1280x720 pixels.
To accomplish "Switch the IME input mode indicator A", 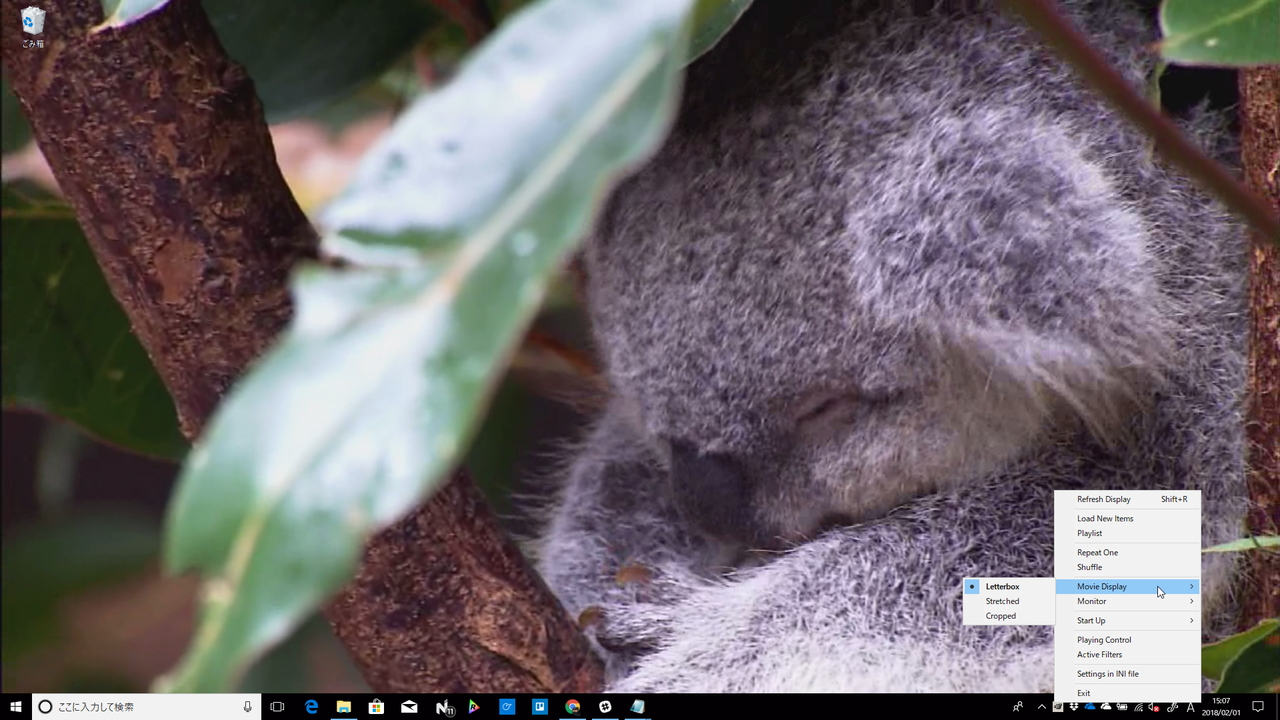I will click(x=1190, y=707).
